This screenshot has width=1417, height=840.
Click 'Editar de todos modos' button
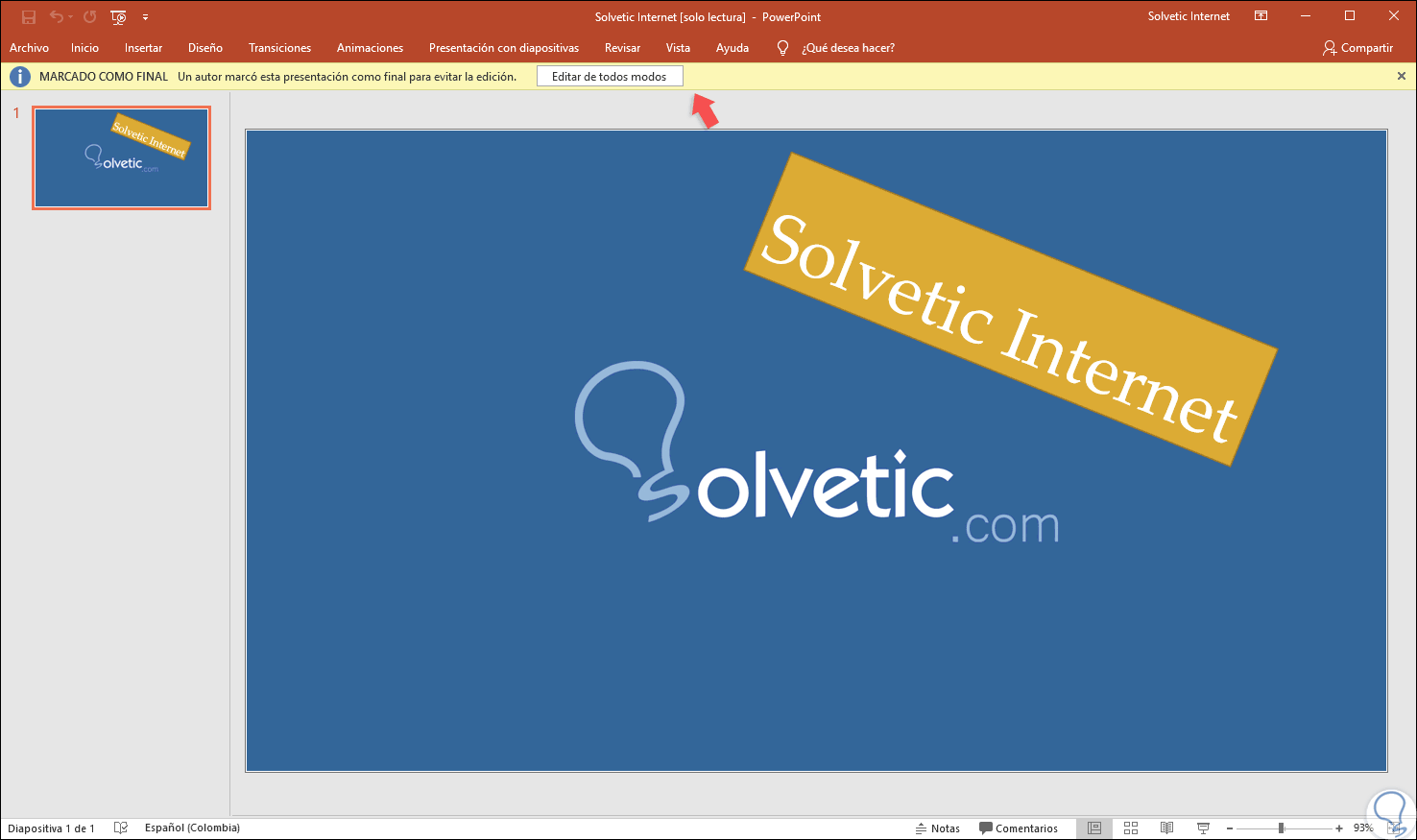610,77
